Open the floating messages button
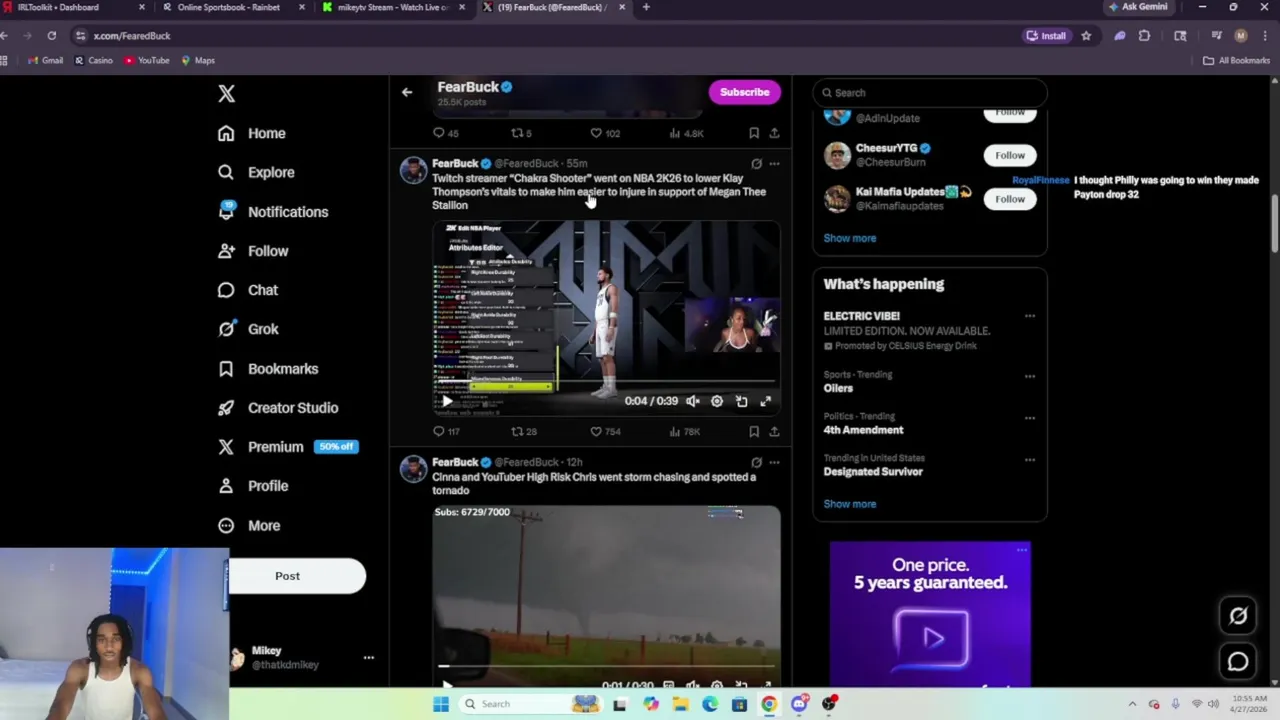 pos(1238,662)
